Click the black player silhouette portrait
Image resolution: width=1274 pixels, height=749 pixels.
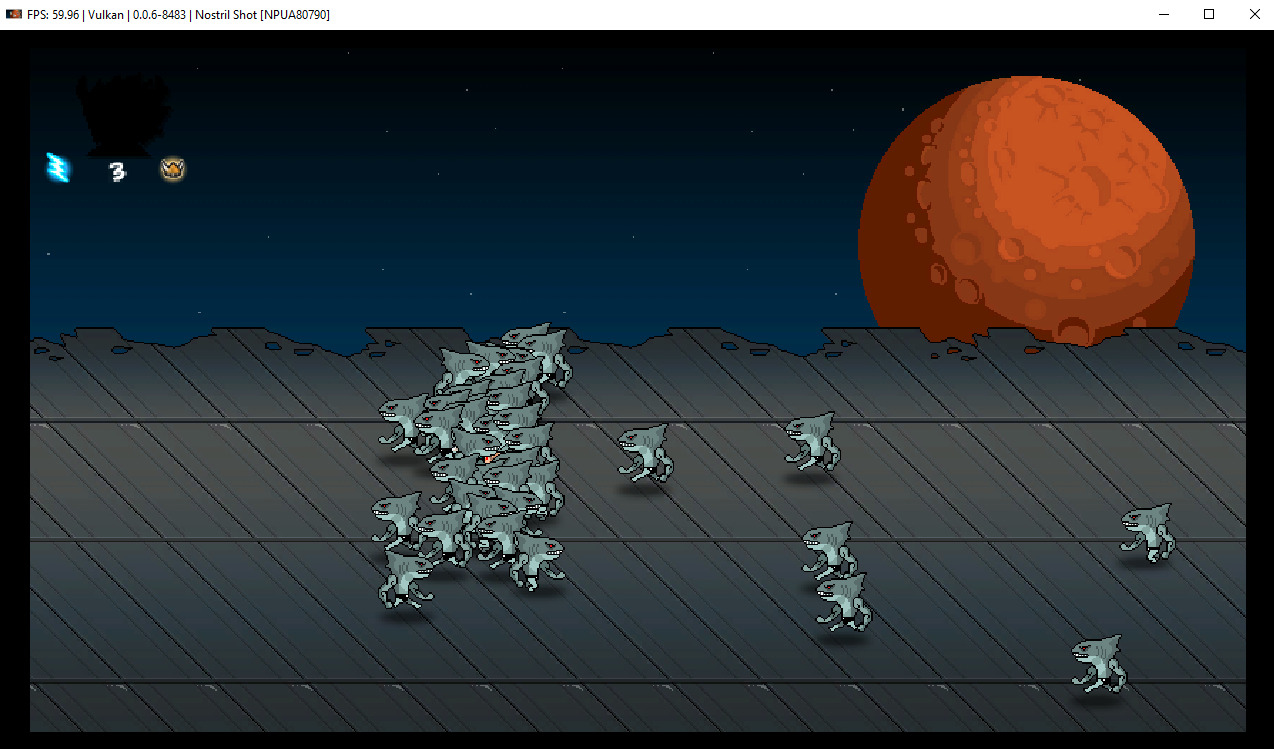[125, 115]
